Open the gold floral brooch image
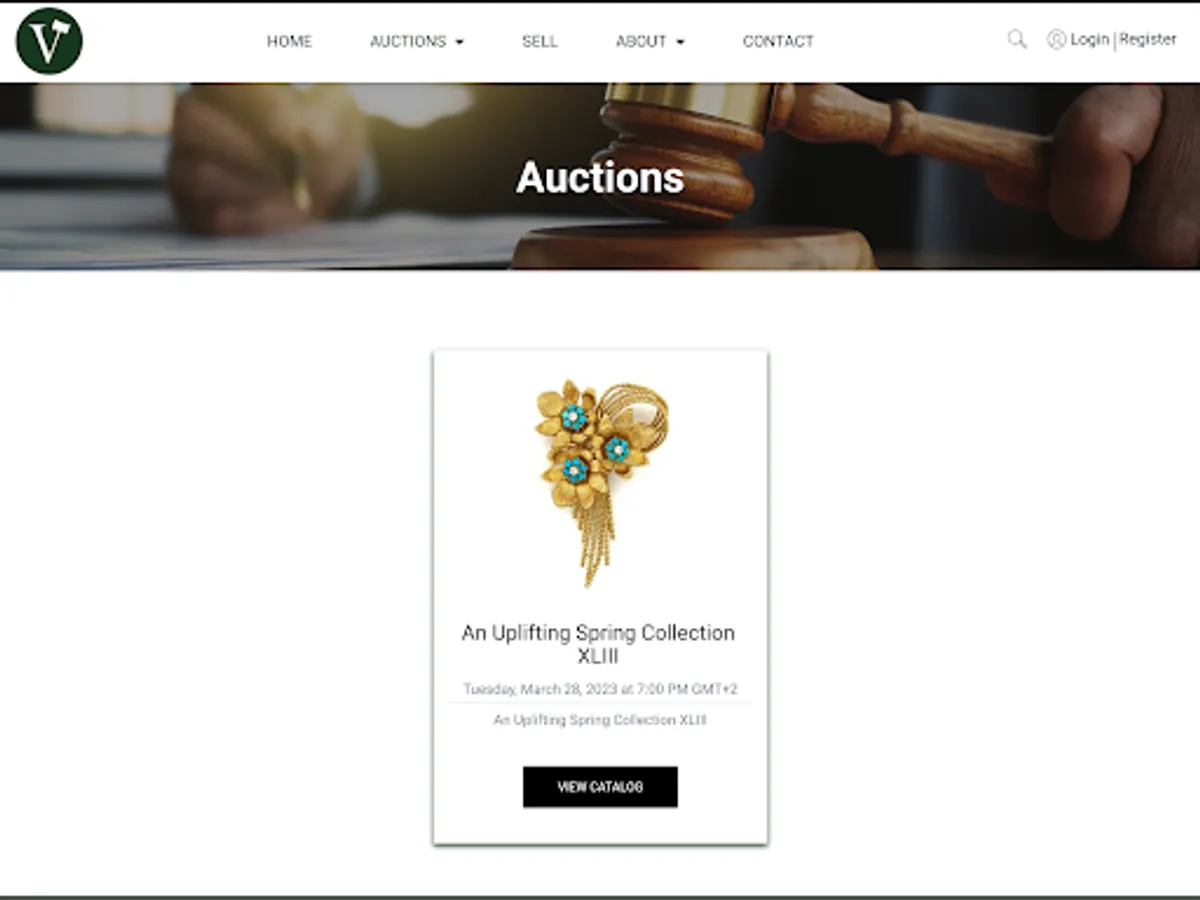The image size is (1200, 900). click(x=601, y=482)
